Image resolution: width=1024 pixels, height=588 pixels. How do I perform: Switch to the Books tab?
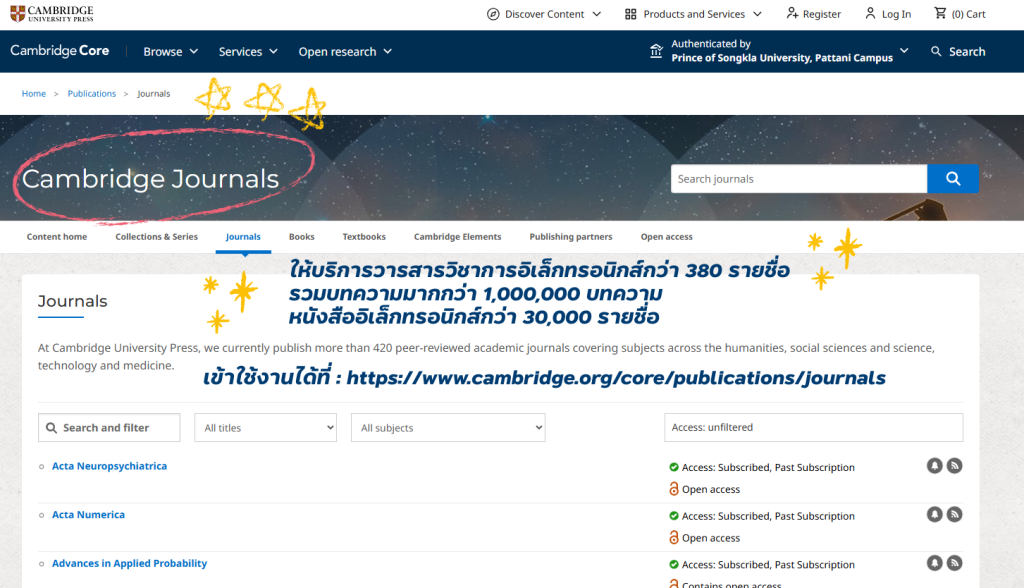pos(301,237)
